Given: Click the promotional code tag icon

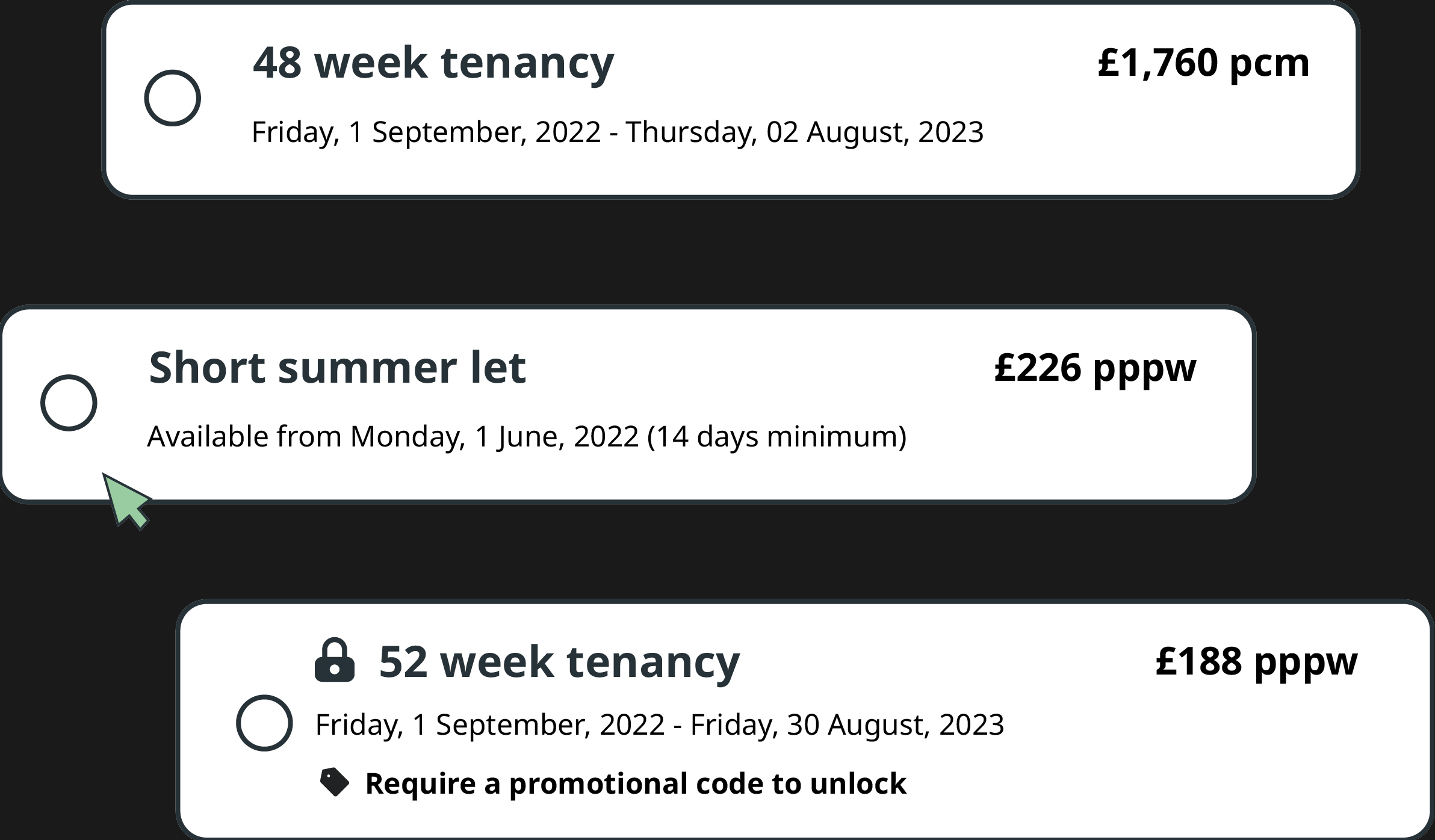Looking at the screenshot, I should pyautogui.click(x=335, y=782).
